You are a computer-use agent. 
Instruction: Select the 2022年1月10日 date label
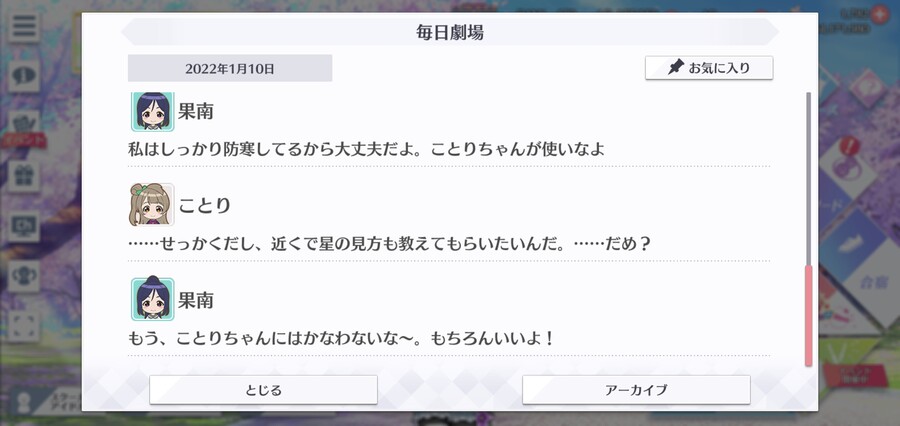tap(230, 68)
